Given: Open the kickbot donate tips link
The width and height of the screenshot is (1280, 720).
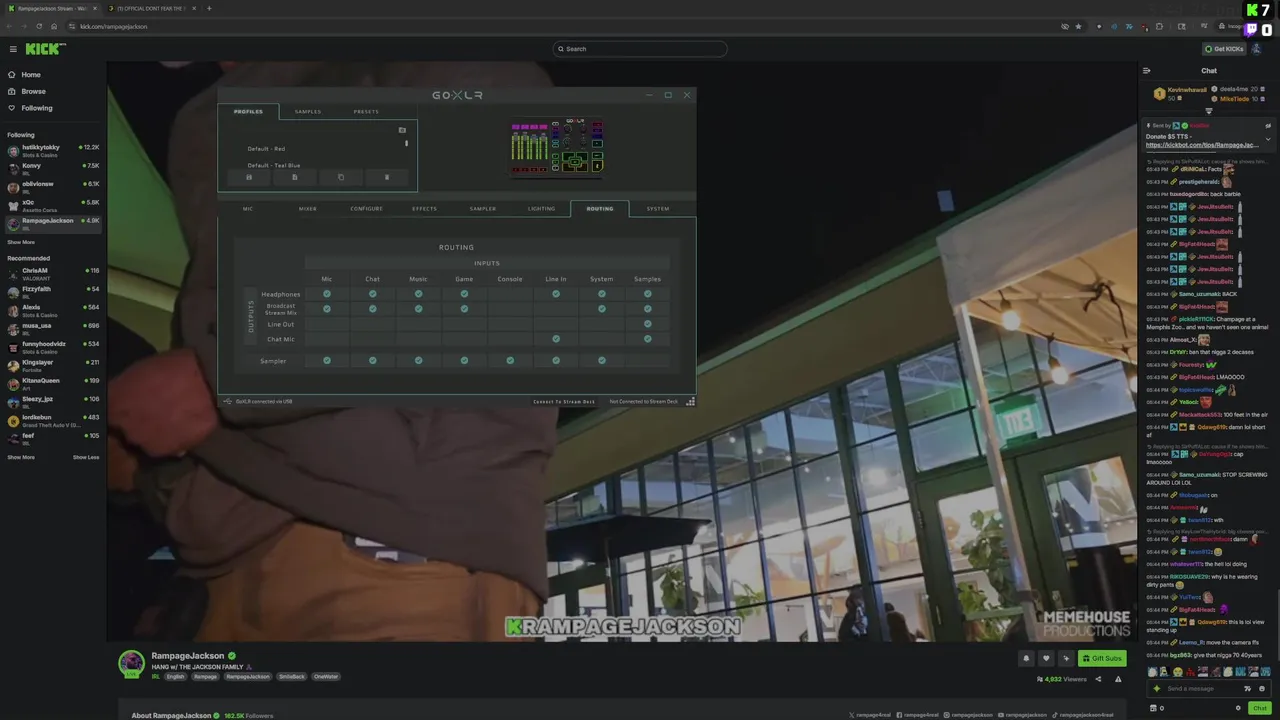Looking at the screenshot, I should [x=1202, y=145].
